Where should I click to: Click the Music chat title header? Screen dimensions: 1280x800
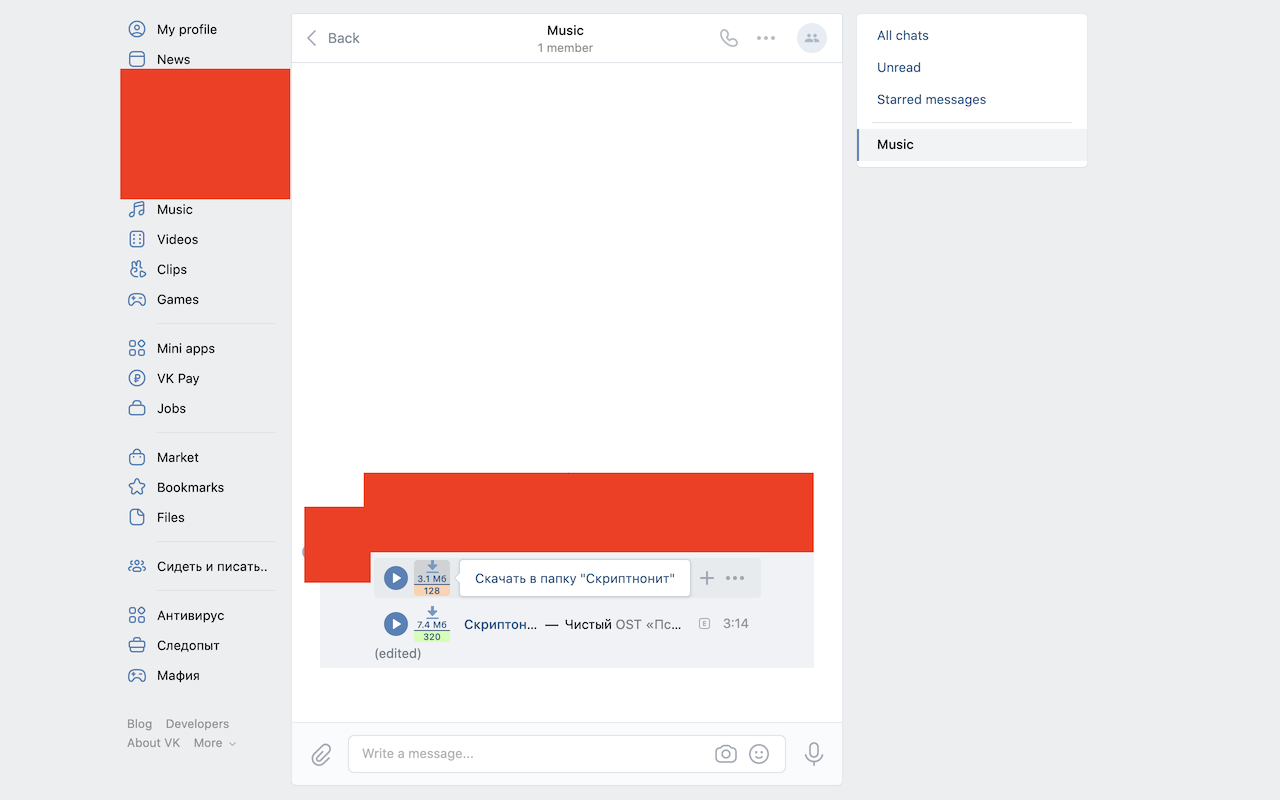pyautogui.click(x=565, y=30)
